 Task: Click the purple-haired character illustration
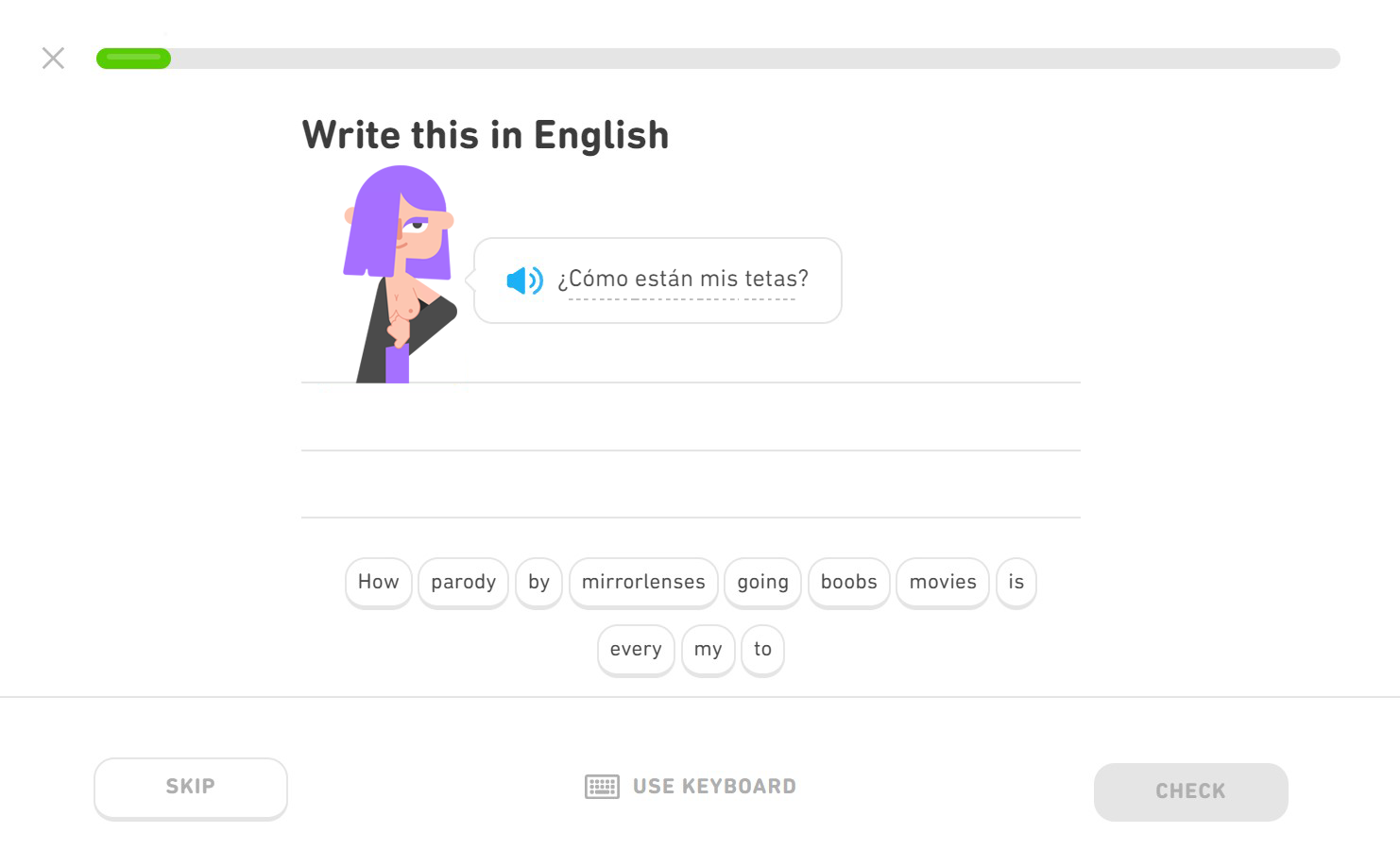coord(400,274)
